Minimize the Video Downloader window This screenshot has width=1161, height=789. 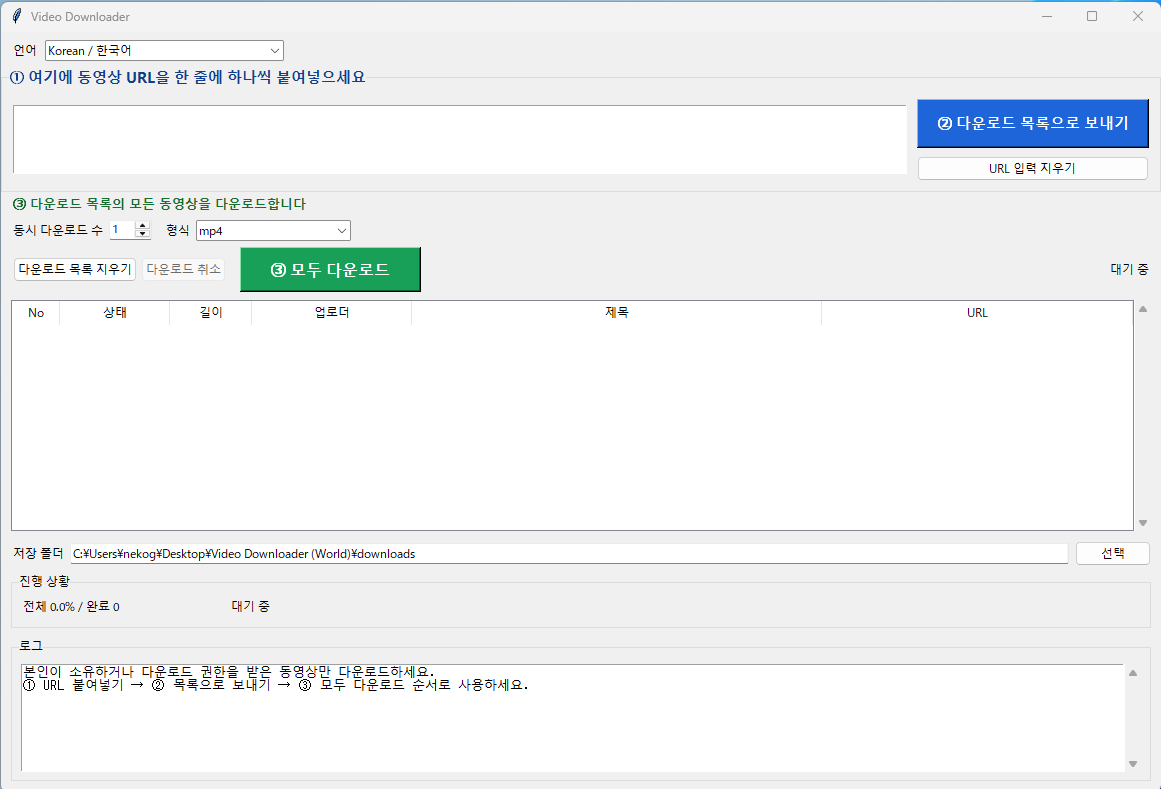pyautogui.click(x=1047, y=16)
